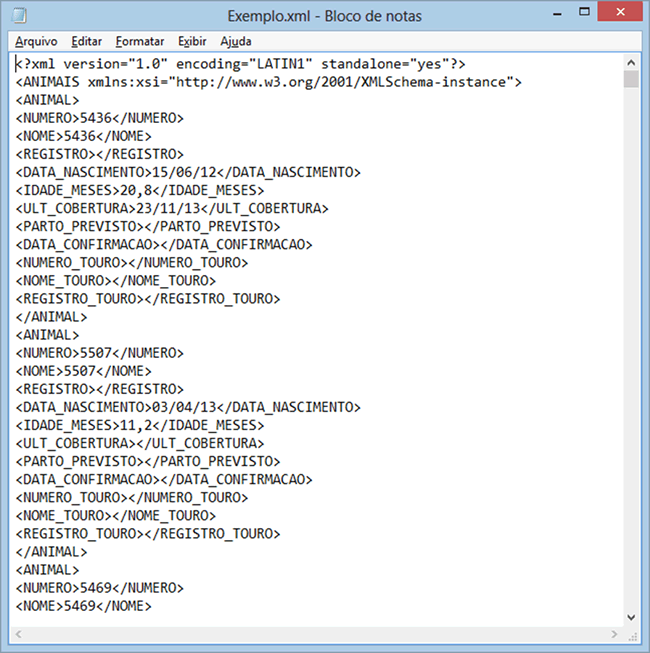650x653 pixels.
Task: Click the window resize grip corner
Action: pos(634,636)
